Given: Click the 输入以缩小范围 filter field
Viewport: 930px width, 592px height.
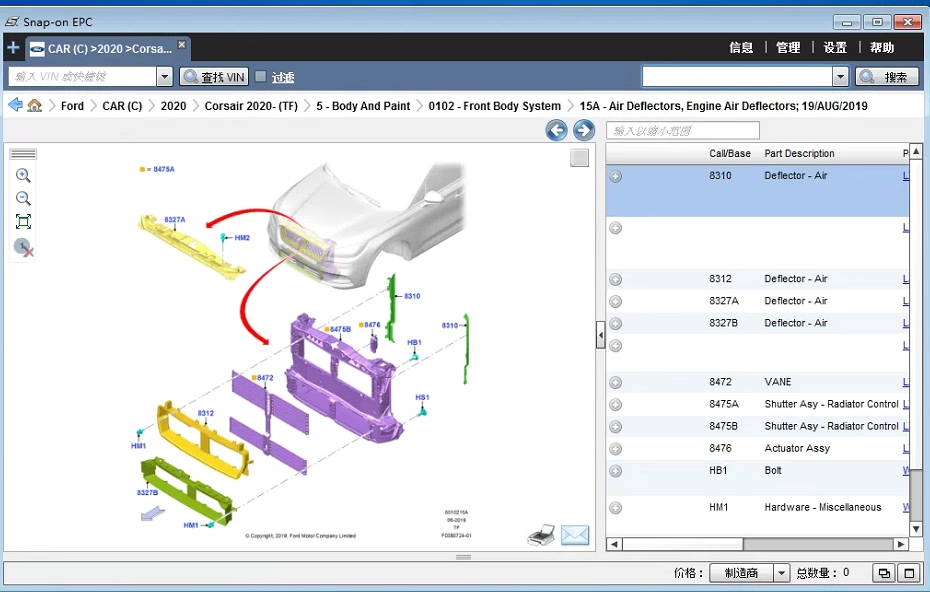Looking at the screenshot, I should point(683,131).
